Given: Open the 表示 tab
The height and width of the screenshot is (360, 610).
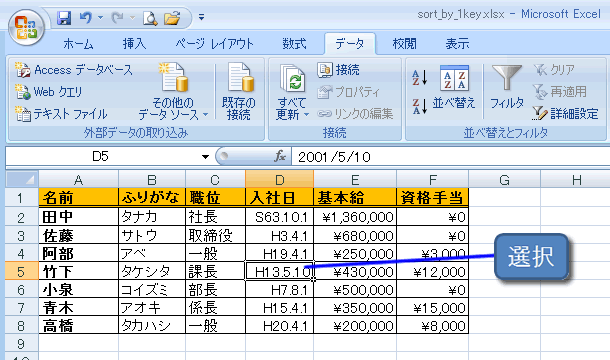Looking at the screenshot, I should [458, 44].
